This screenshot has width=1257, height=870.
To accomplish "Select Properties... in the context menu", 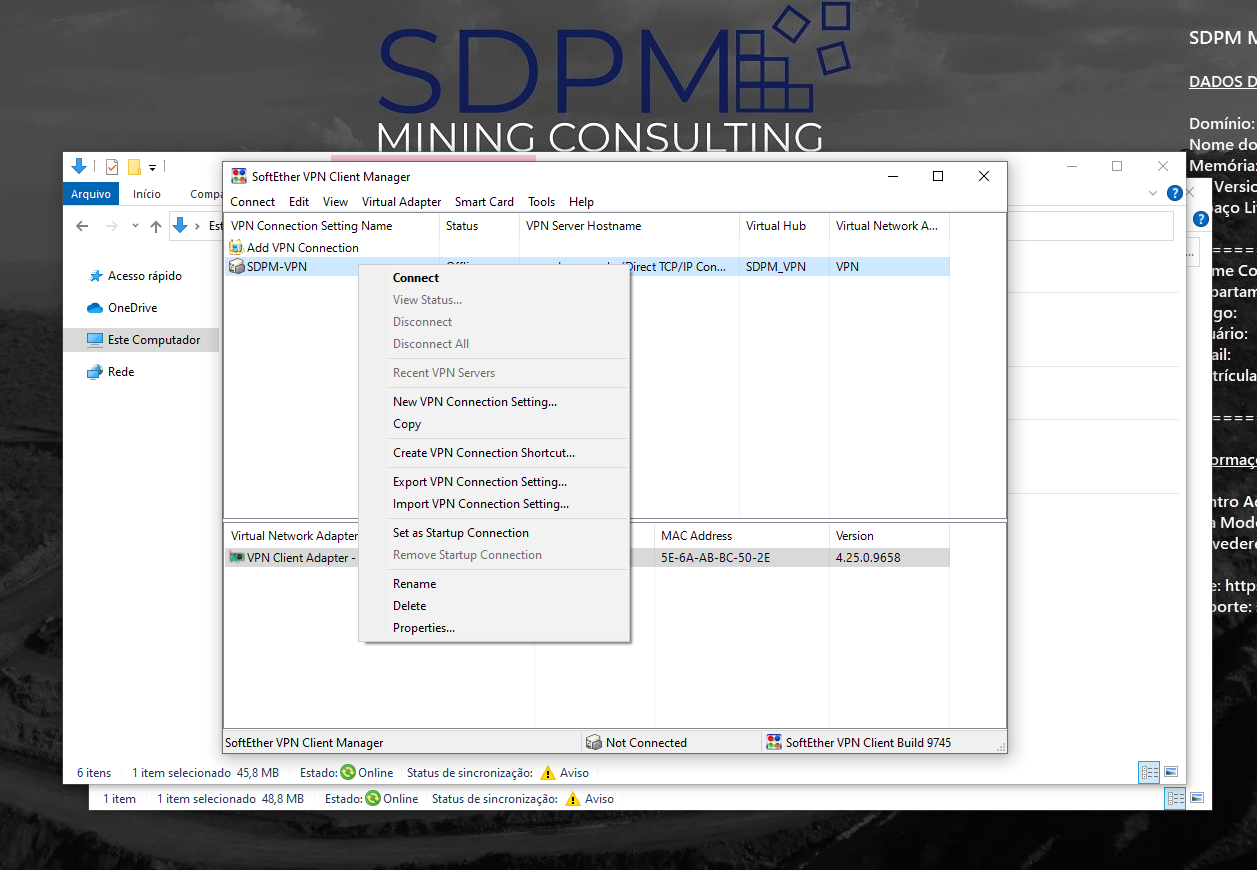I will click(424, 628).
